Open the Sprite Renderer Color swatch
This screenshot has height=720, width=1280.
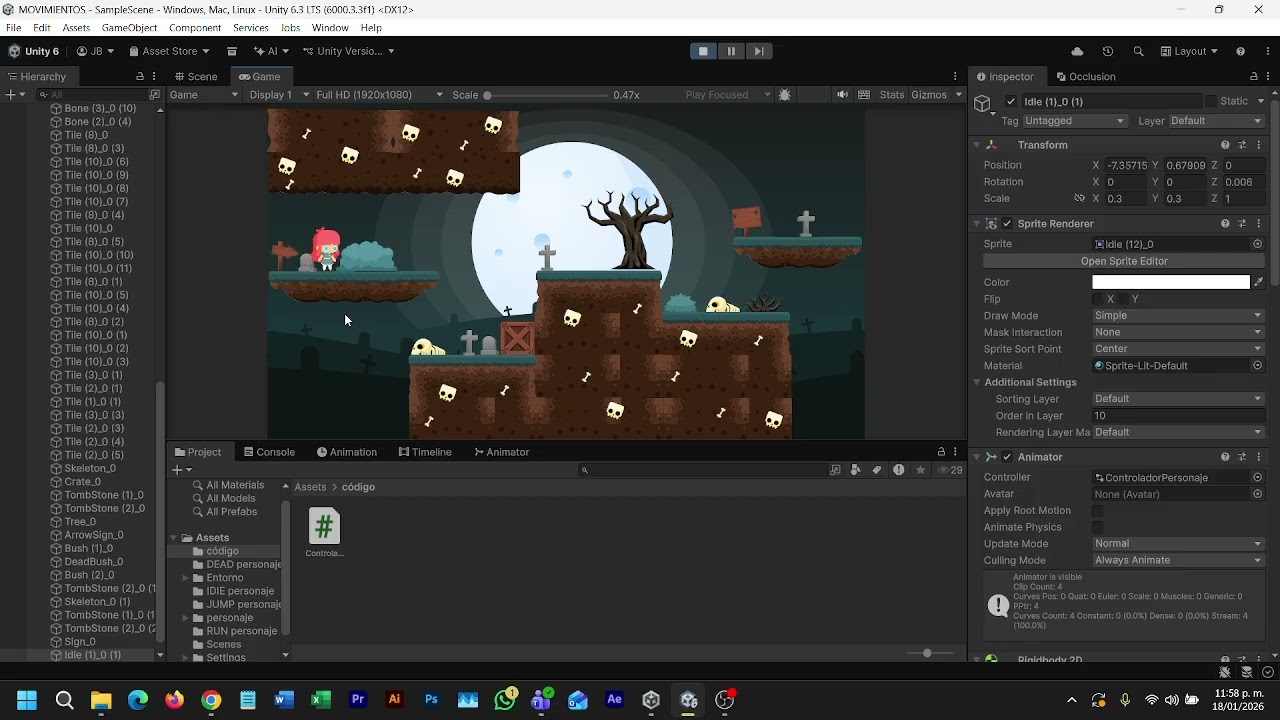click(x=1171, y=282)
